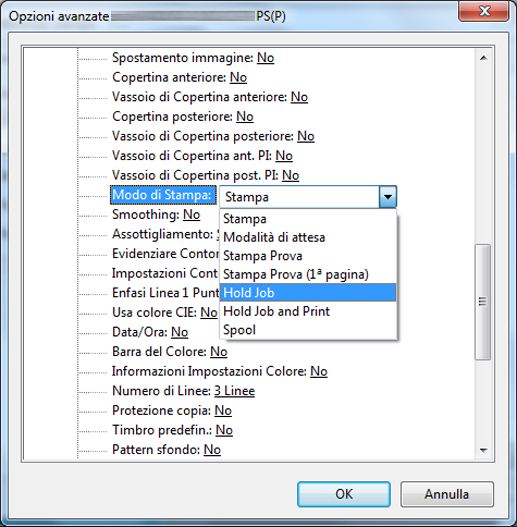Select the Protezione copia No value

pos(223,410)
